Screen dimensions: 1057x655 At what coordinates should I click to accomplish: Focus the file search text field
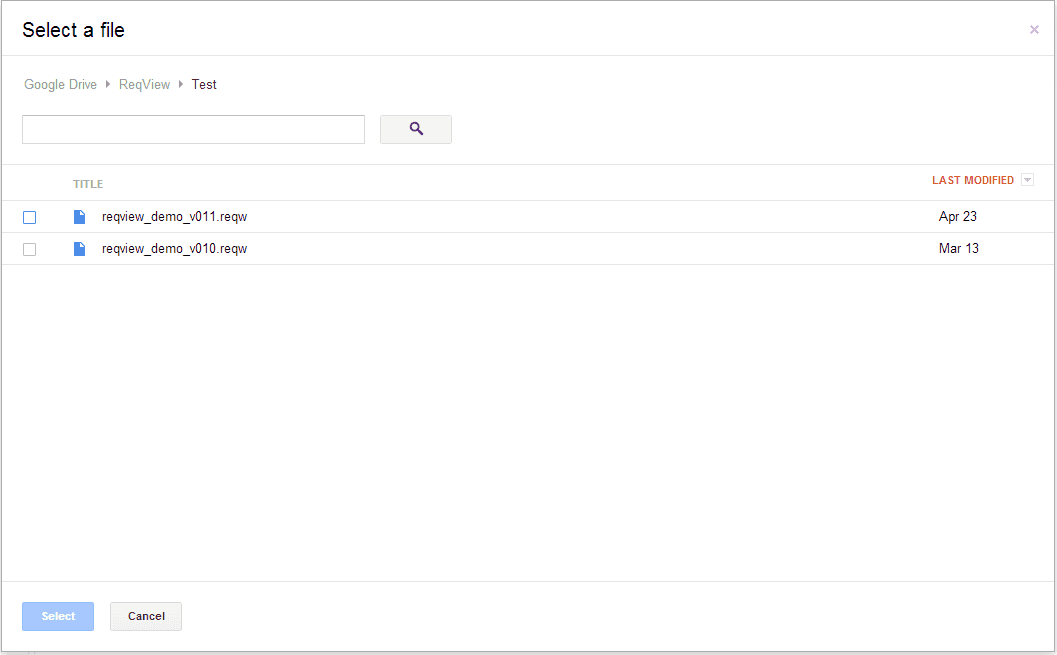tap(193, 129)
